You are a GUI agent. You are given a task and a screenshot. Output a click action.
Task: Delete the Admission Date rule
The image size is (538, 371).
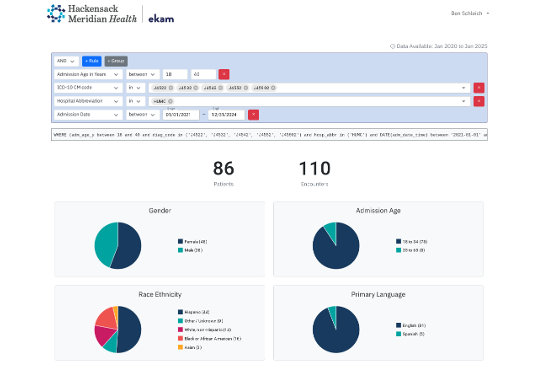253,115
